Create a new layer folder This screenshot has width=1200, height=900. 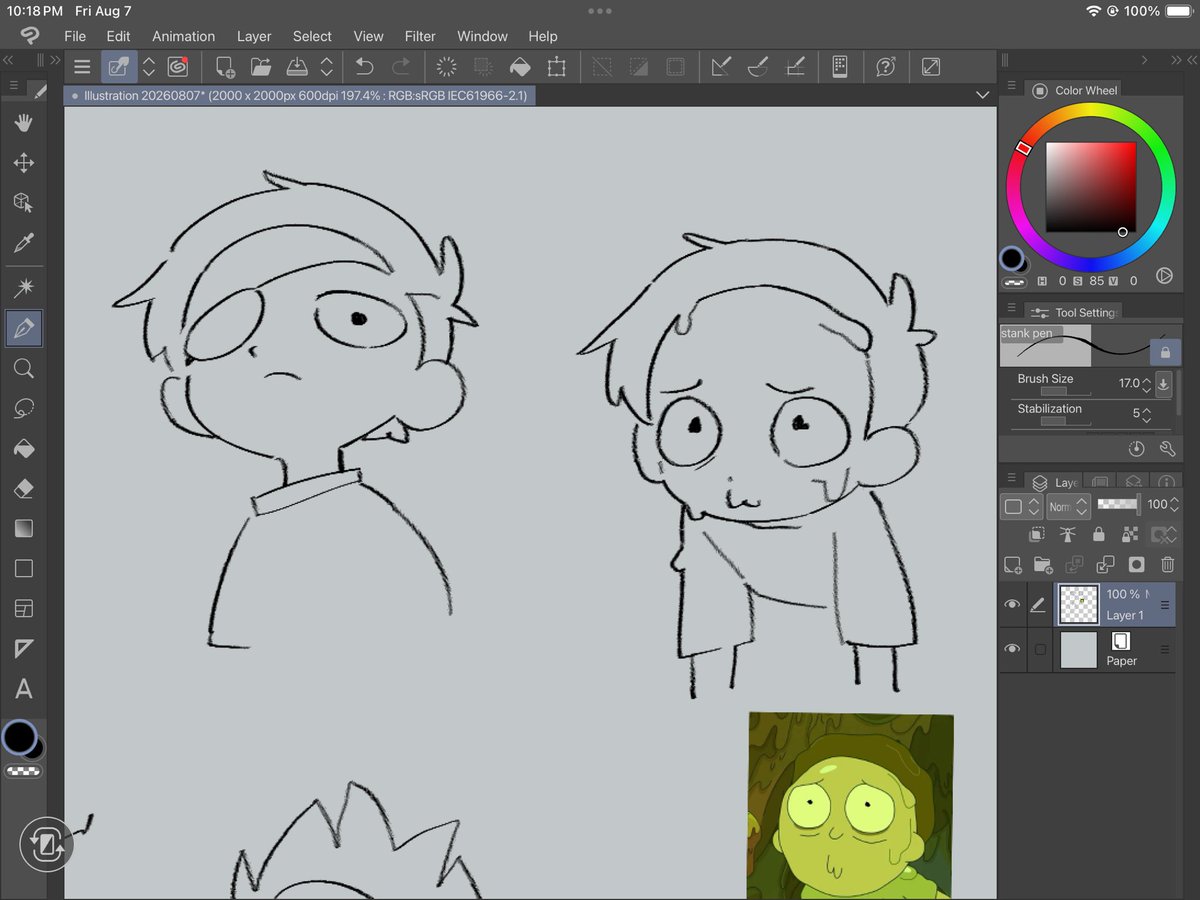pos(1043,565)
